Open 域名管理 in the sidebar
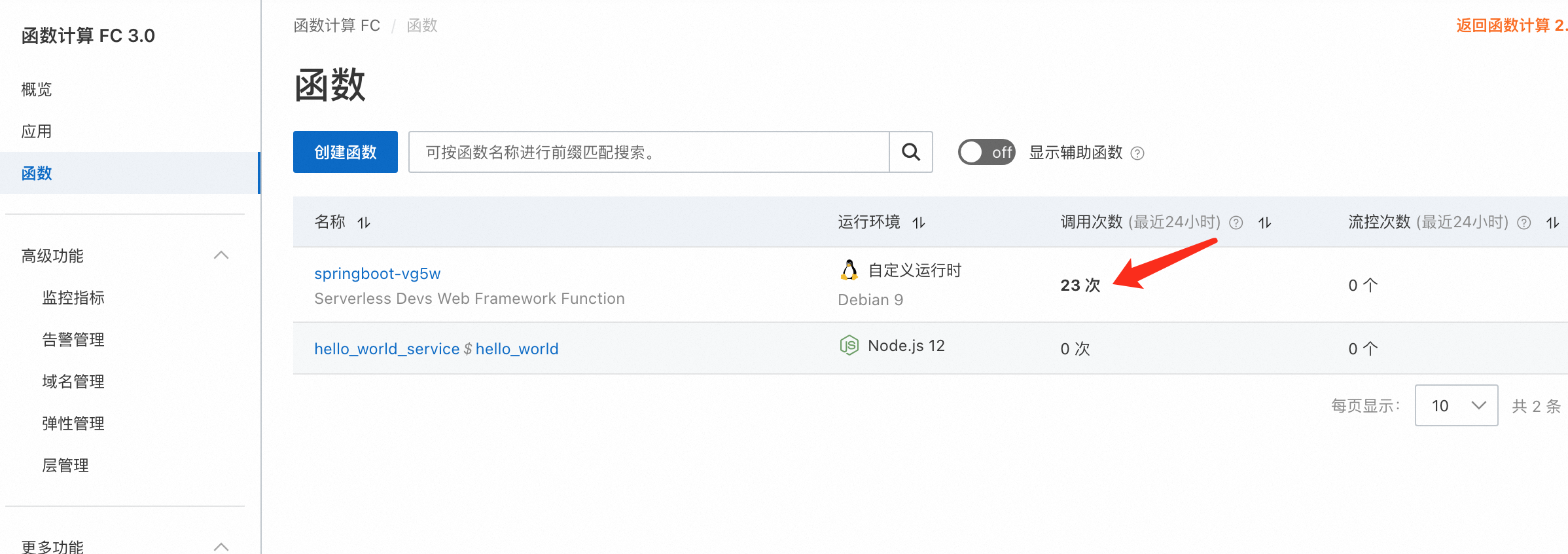The width and height of the screenshot is (1568, 554). pos(73,381)
